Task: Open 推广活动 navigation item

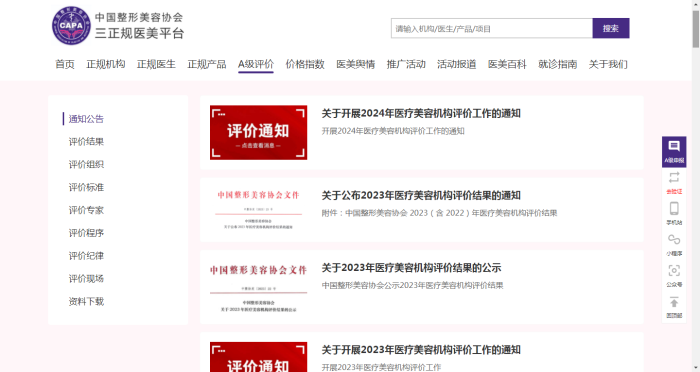Action: [406, 64]
